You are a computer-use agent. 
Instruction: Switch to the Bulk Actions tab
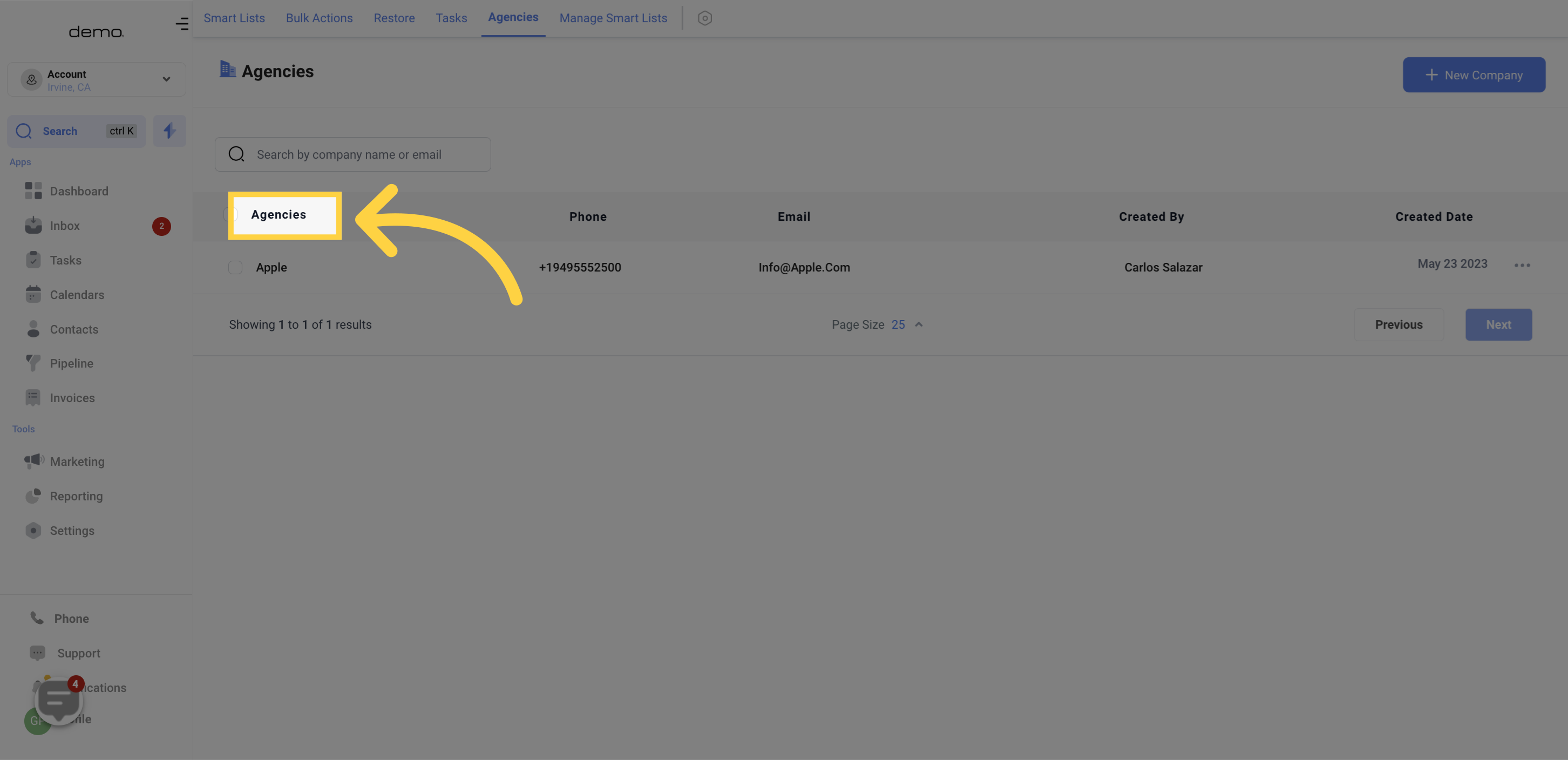tap(319, 18)
